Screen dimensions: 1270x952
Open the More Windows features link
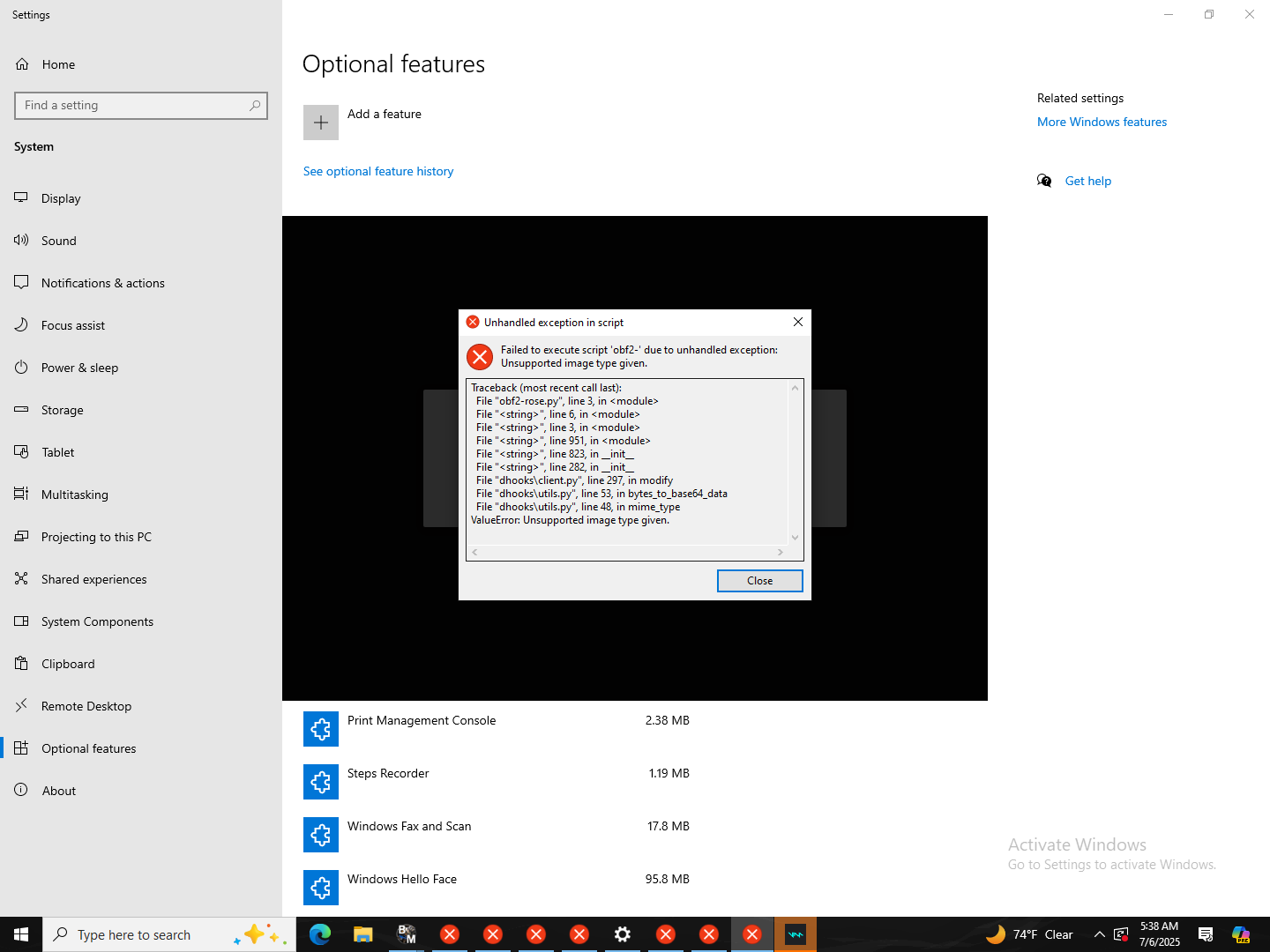click(1102, 122)
